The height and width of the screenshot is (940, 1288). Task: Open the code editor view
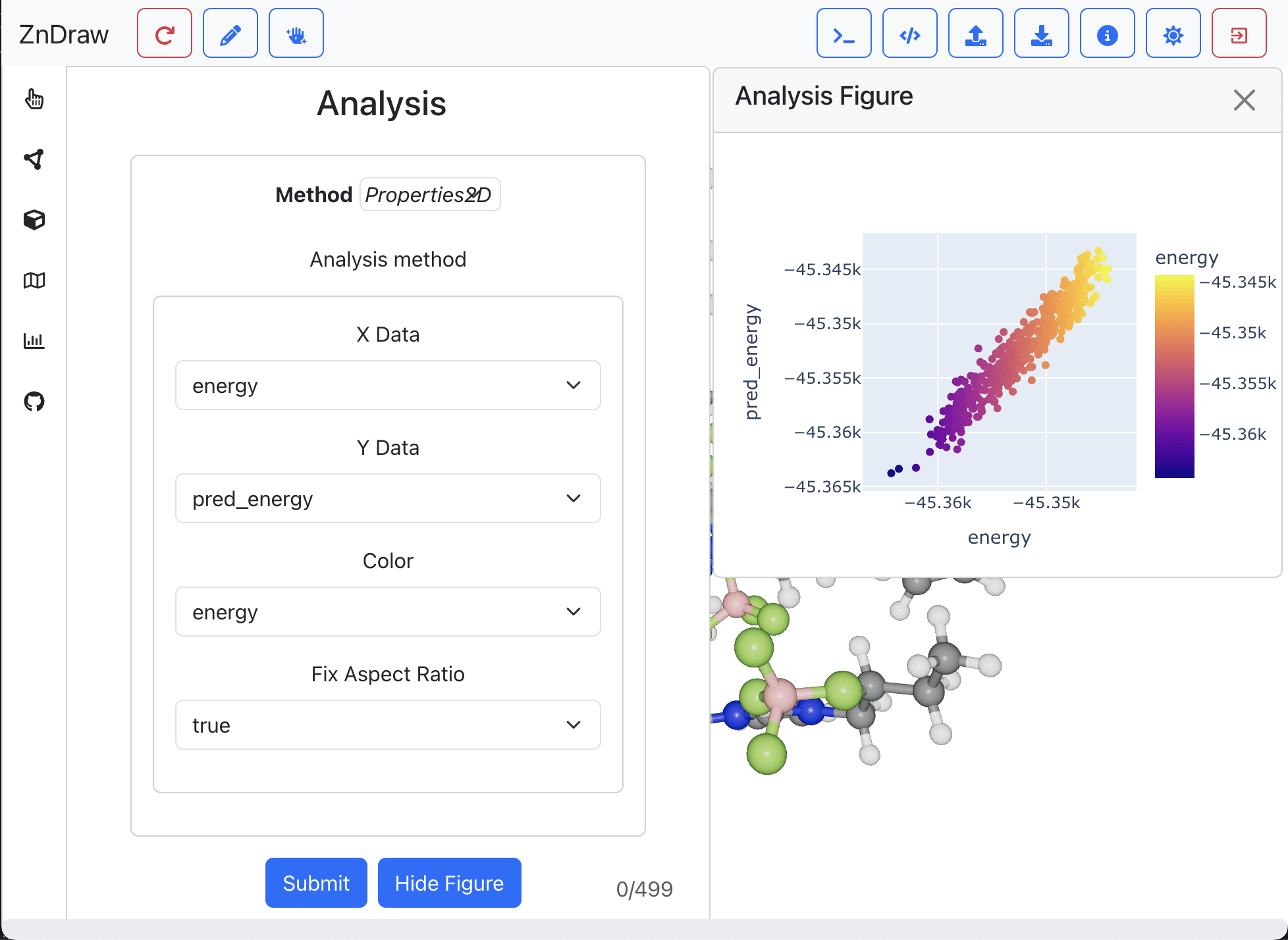[x=909, y=33]
